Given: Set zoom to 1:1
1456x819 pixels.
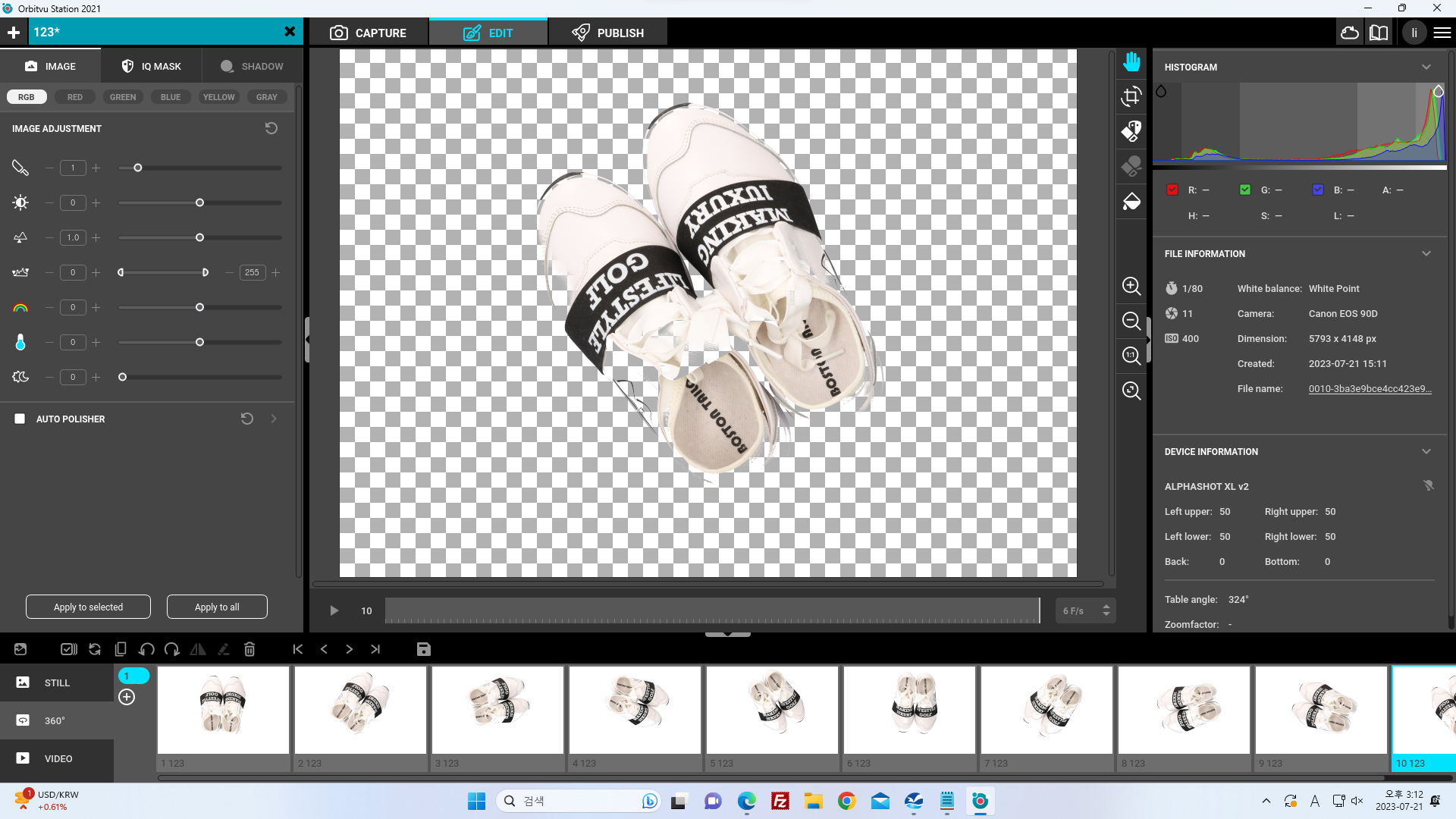Looking at the screenshot, I should [x=1131, y=356].
